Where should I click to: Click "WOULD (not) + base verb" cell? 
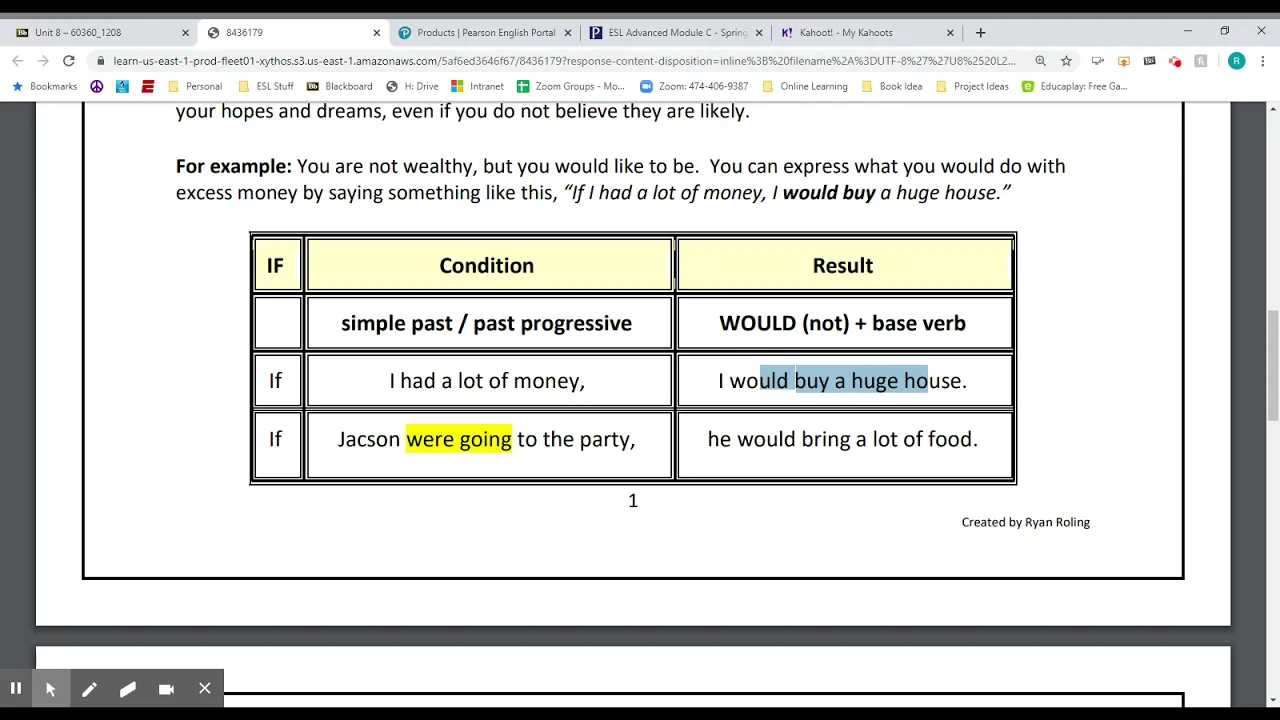pyautogui.click(x=845, y=323)
